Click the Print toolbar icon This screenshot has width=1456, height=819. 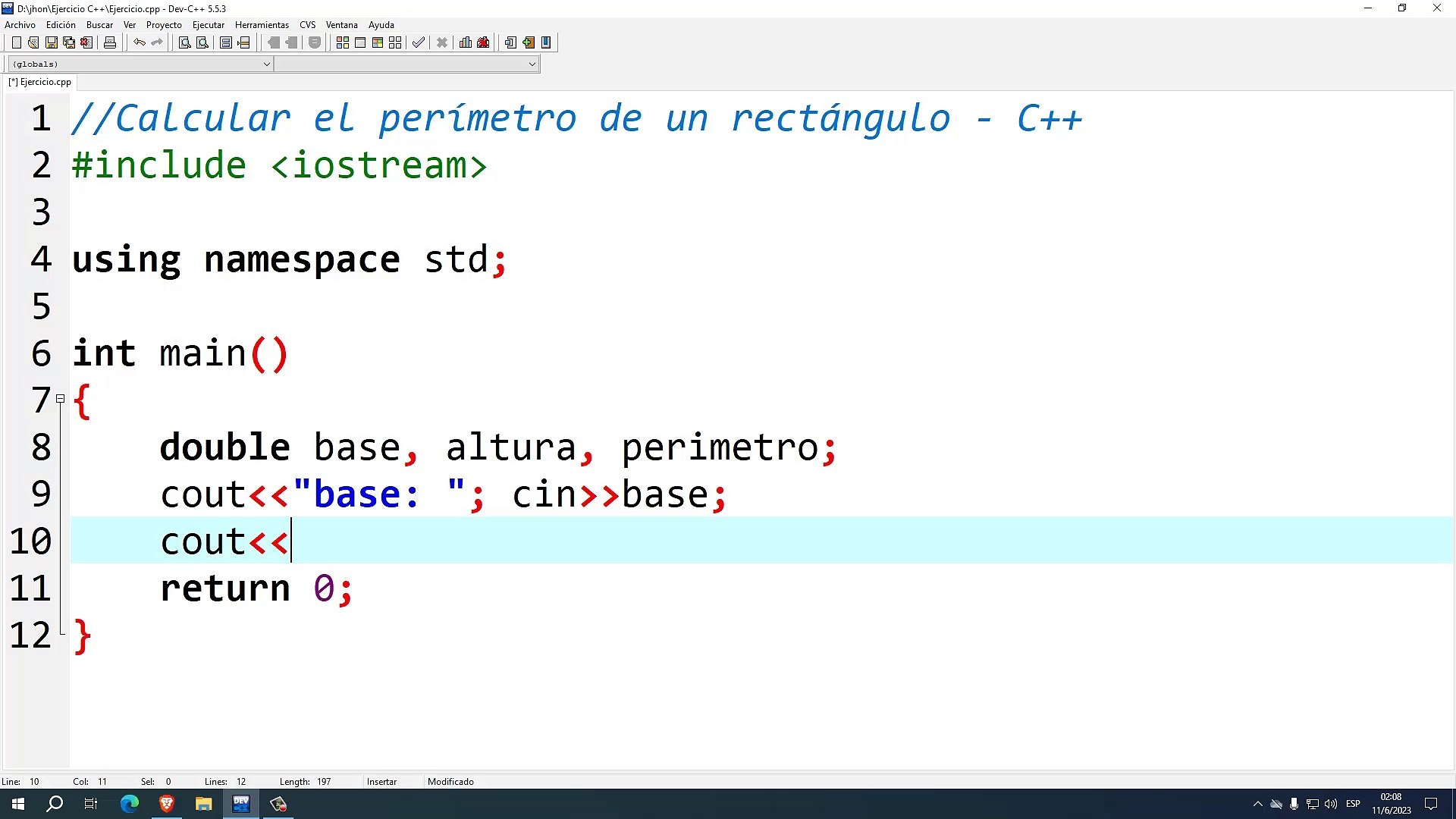[110, 43]
